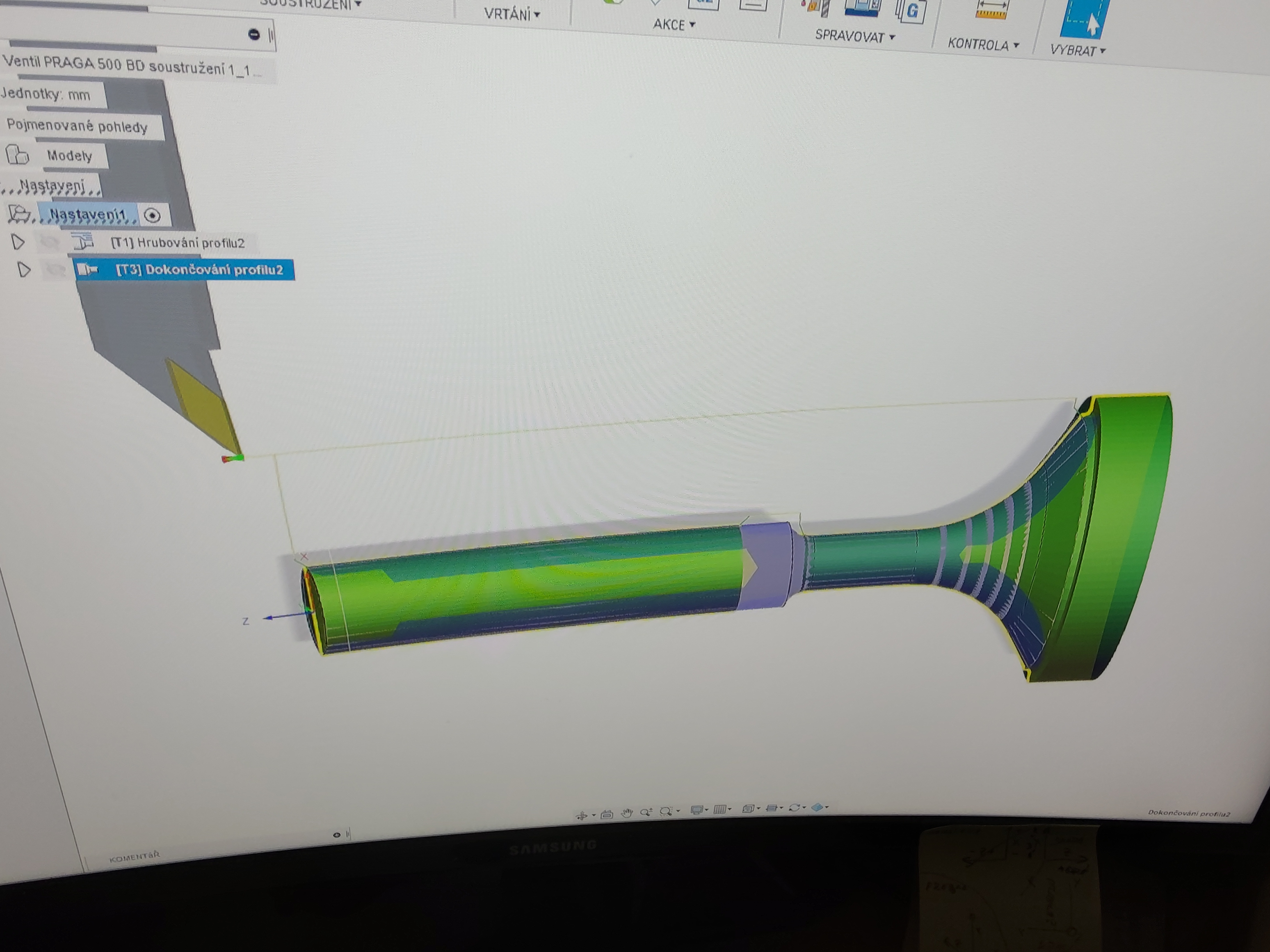Click the refresh arrows icon in navigation bar
This screenshot has width=1270, height=952.
point(795,808)
